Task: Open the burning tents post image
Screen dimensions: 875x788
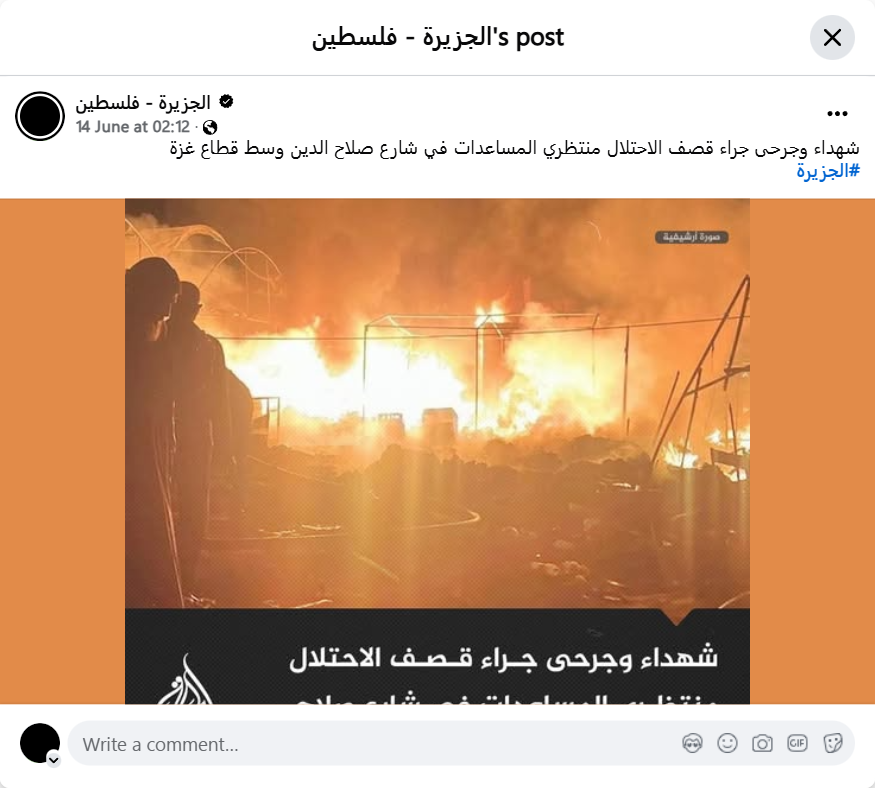Action: (438, 451)
